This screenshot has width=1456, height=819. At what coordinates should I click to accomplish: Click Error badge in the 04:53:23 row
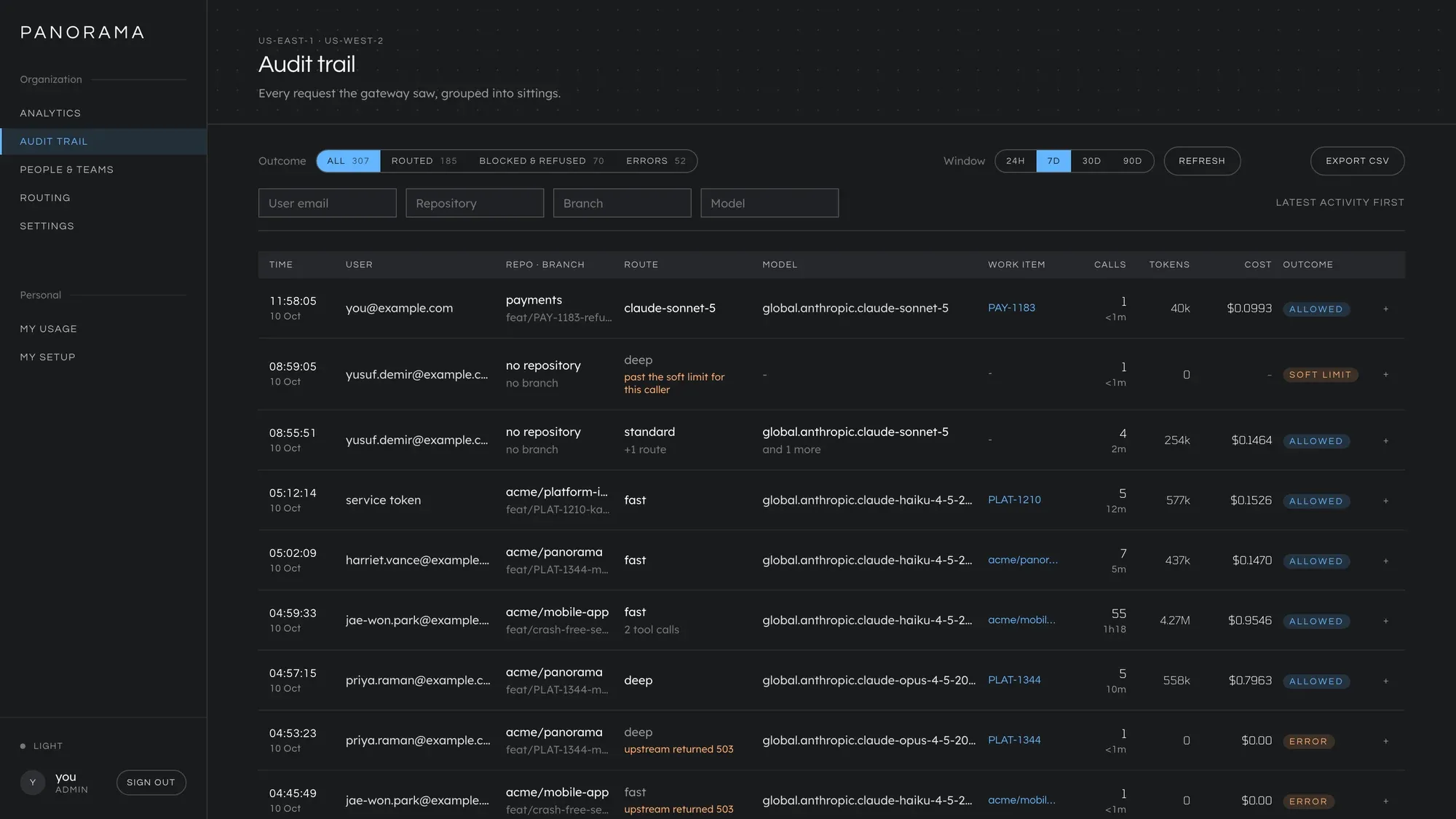(x=1308, y=741)
